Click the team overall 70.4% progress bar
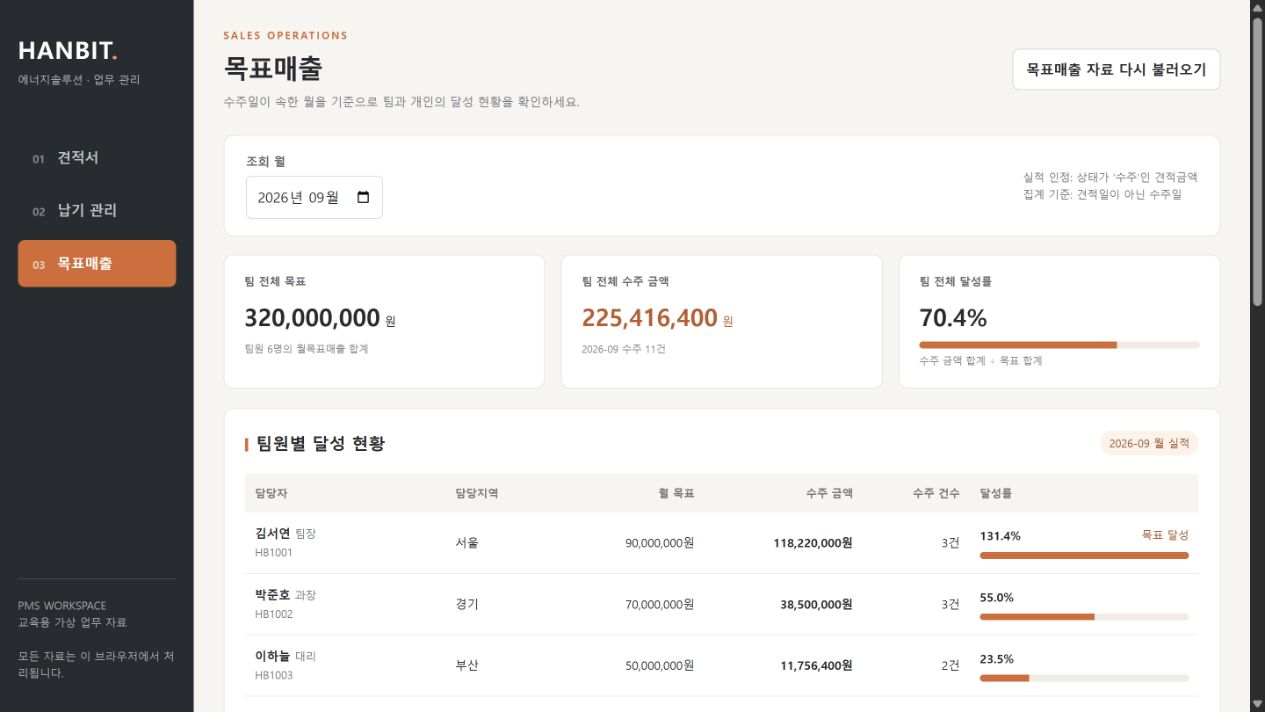This screenshot has width=1265, height=712. point(1059,345)
